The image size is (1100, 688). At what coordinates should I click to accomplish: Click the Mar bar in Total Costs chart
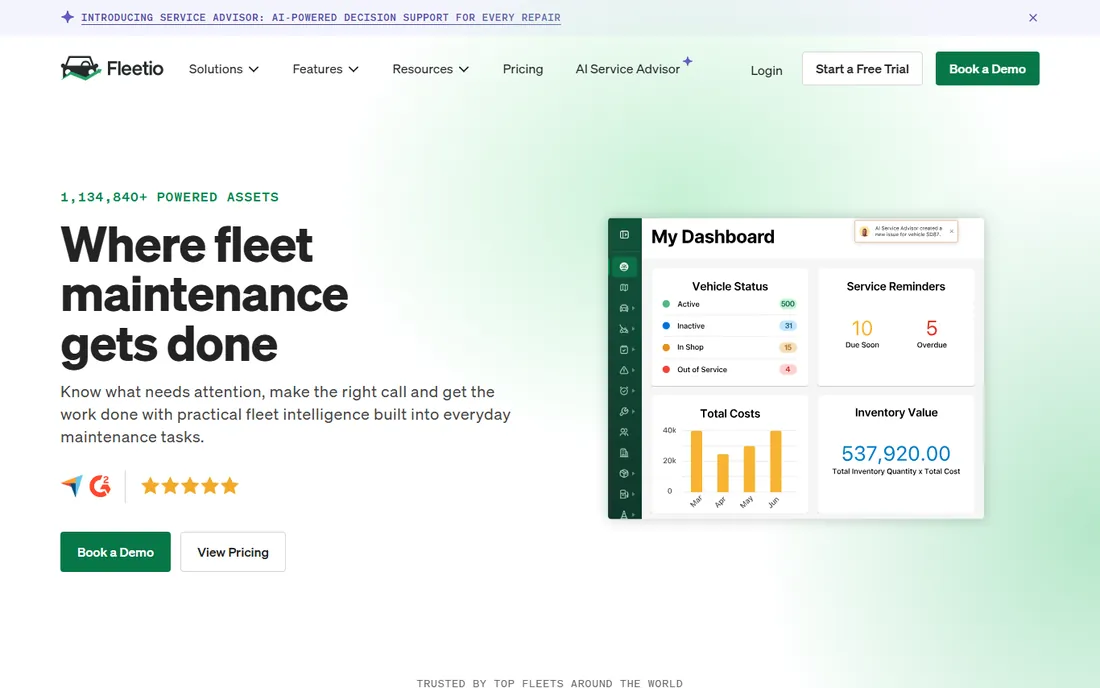pos(697,461)
